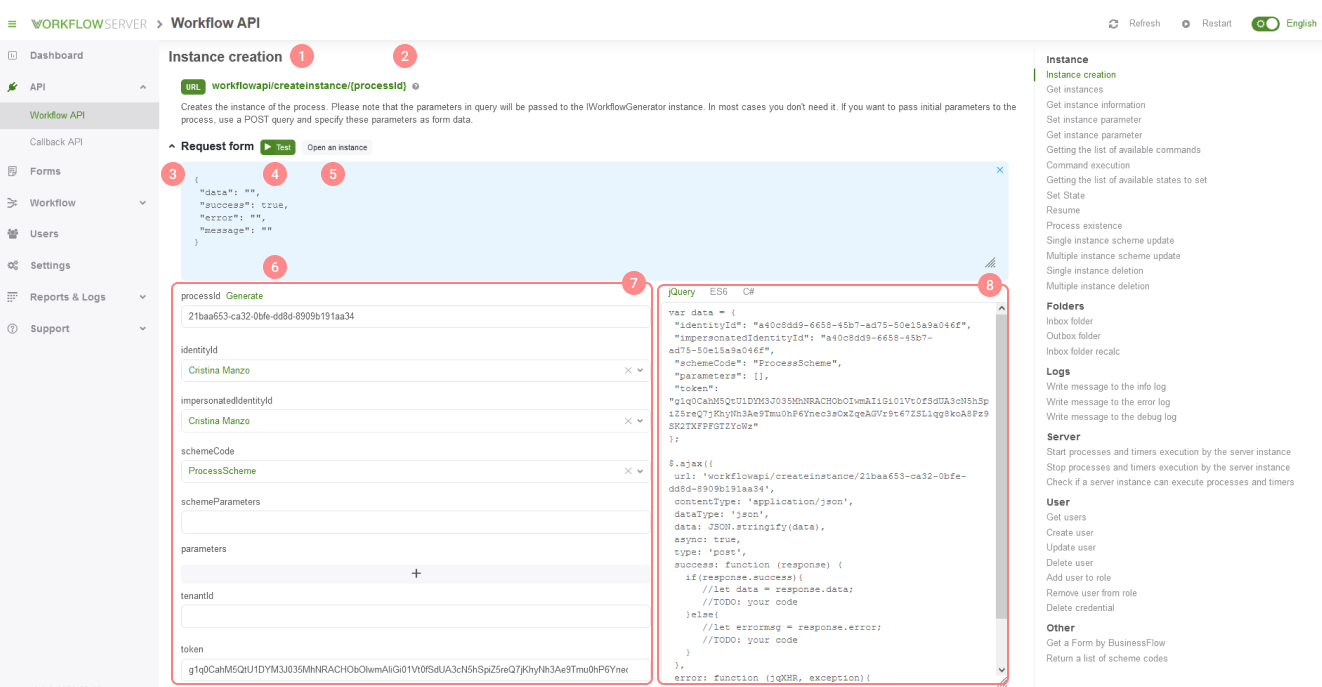
Task: Expand the Support sidebar section
Action: point(143,329)
